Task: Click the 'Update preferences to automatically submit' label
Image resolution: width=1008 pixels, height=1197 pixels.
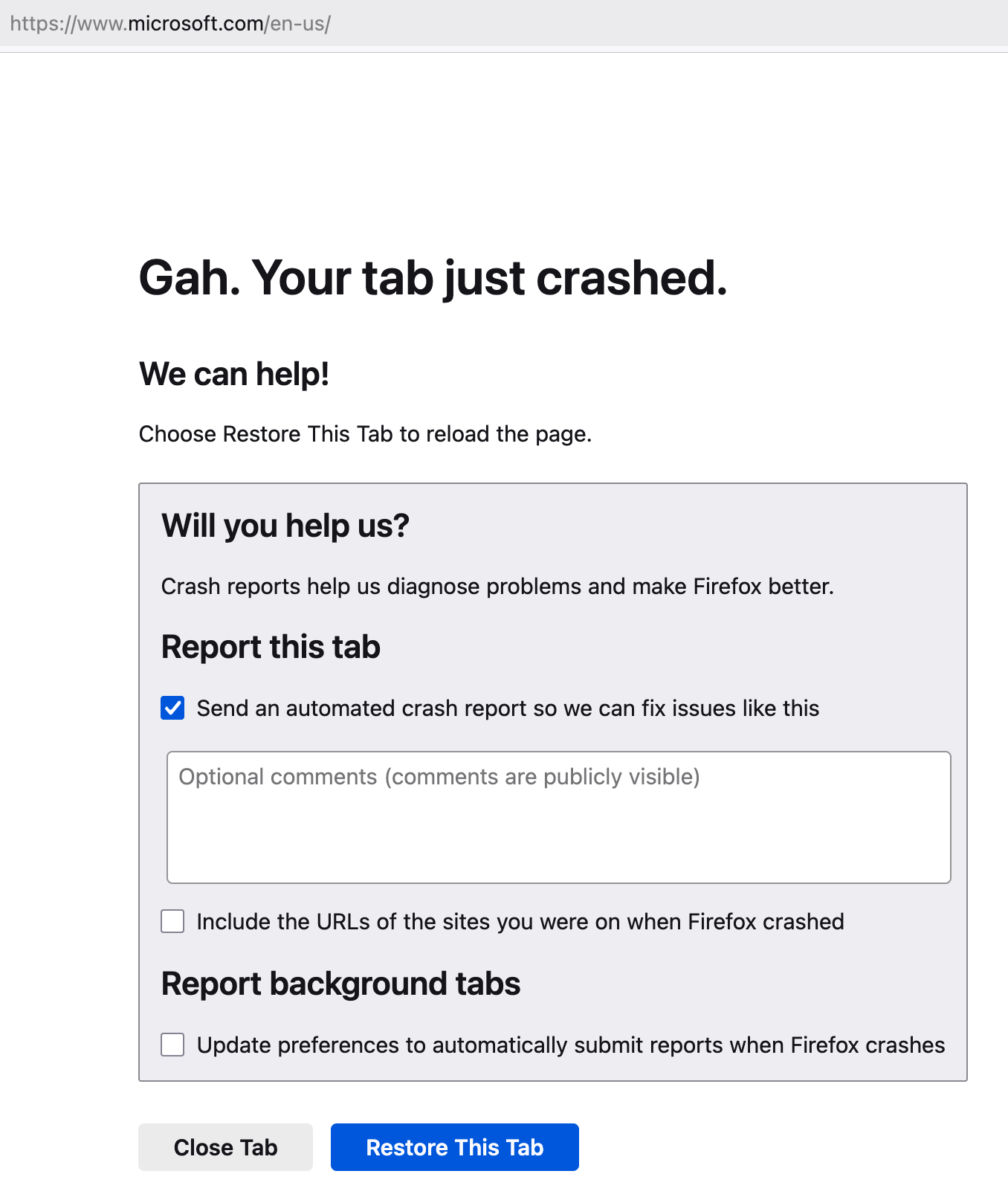Action: [x=571, y=1045]
